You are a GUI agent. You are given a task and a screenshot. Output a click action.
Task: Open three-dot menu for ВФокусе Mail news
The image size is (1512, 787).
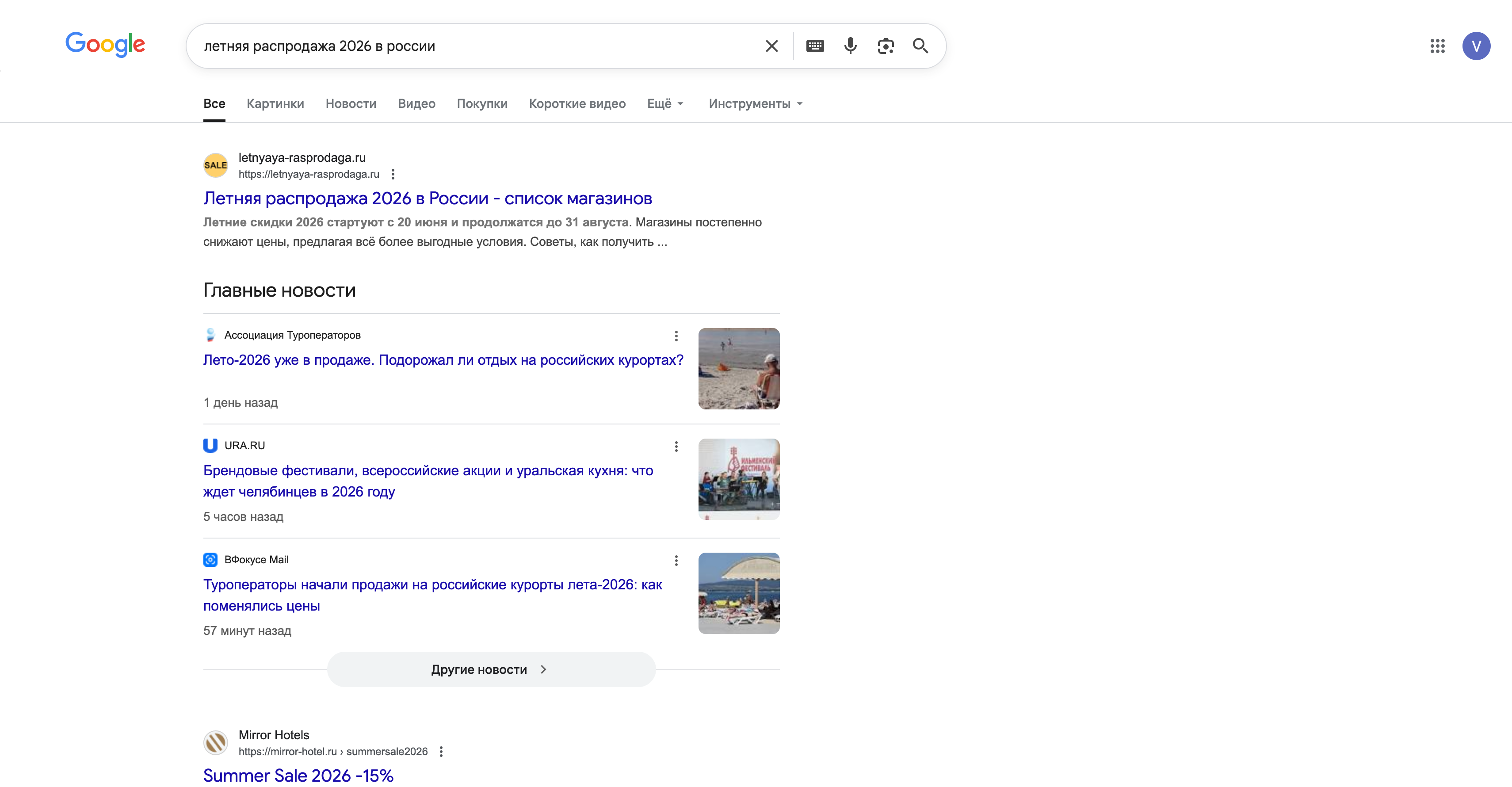click(676, 561)
